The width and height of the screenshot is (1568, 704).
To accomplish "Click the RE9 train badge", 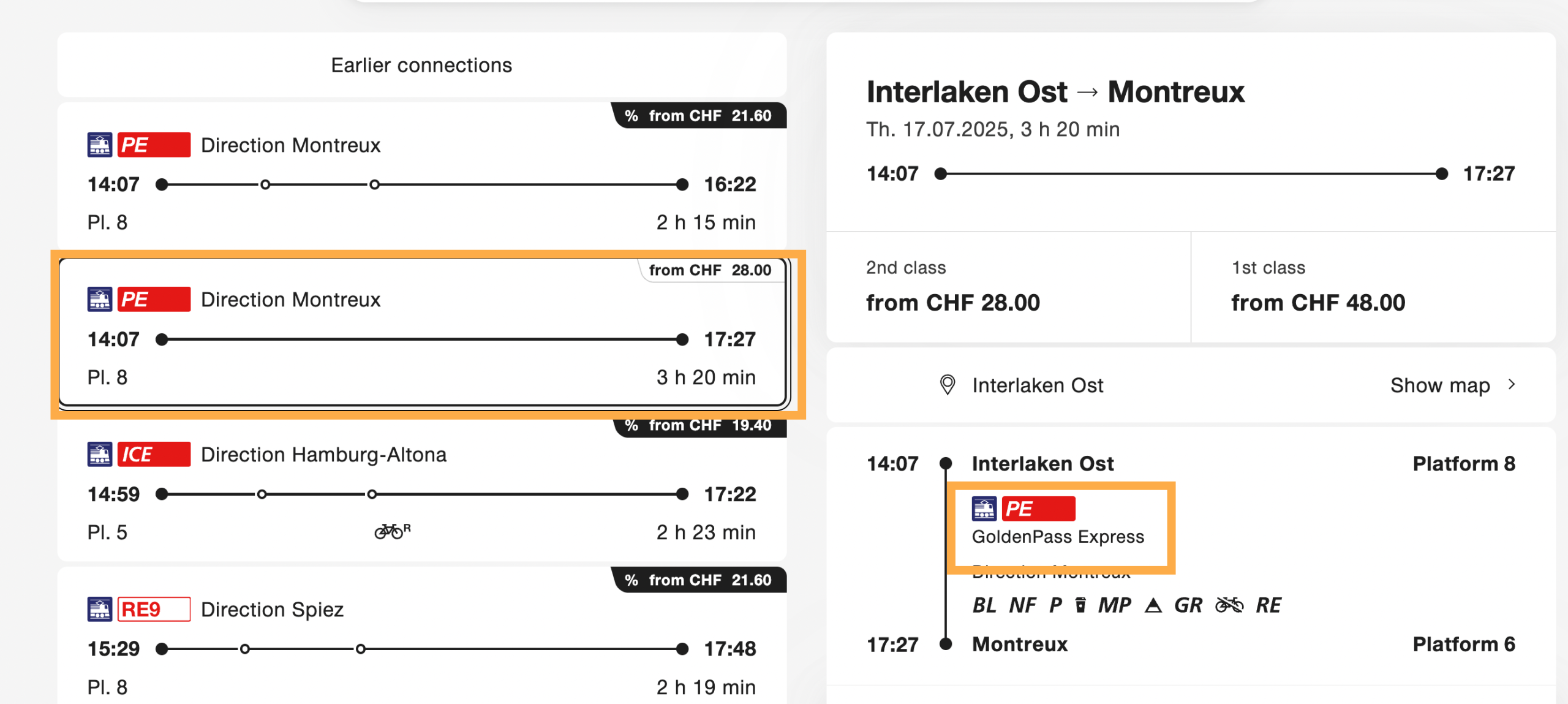I will point(153,610).
